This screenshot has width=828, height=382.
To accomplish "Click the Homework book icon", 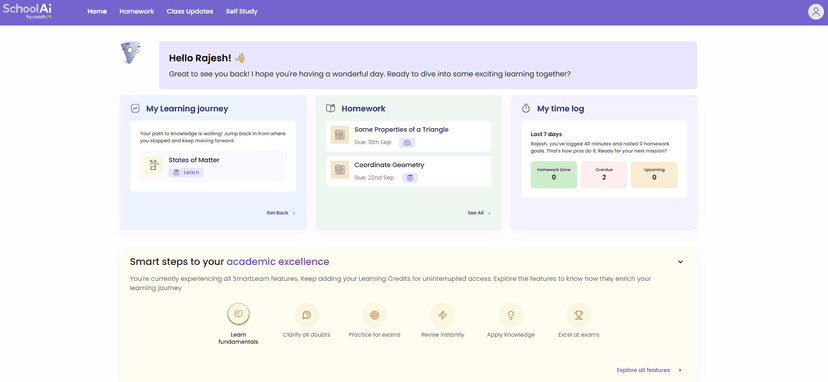I will (x=331, y=108).
